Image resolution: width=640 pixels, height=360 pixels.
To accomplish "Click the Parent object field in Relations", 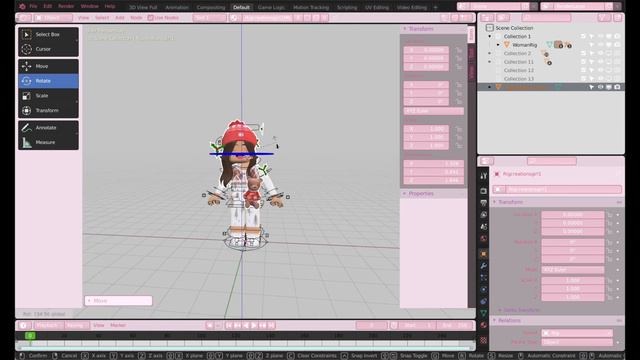I will click(577, 333).
